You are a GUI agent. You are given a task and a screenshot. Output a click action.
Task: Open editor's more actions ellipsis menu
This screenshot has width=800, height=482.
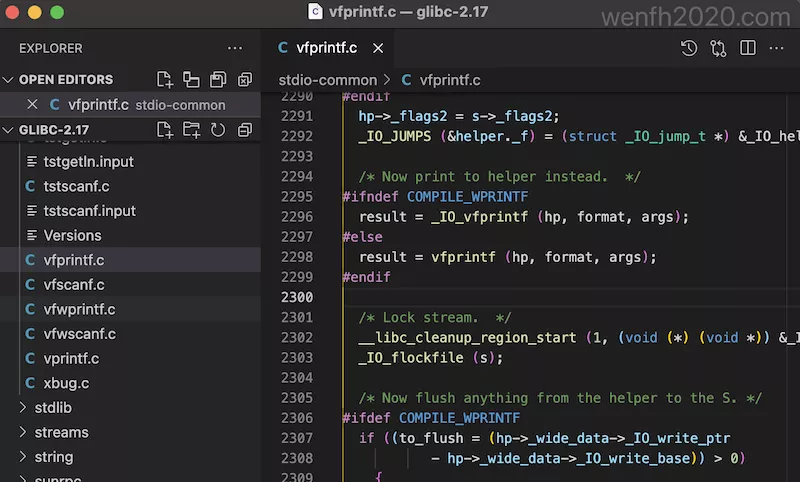776,48
